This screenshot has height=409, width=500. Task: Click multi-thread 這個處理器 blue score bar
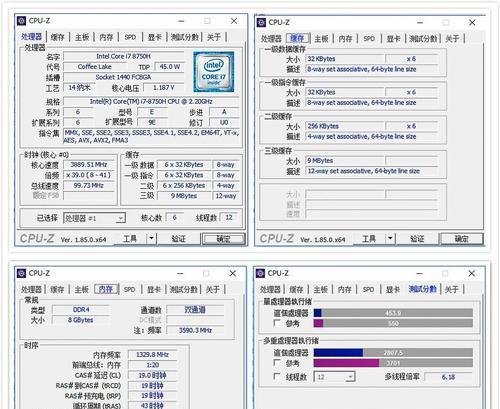[x=393, y=353]
